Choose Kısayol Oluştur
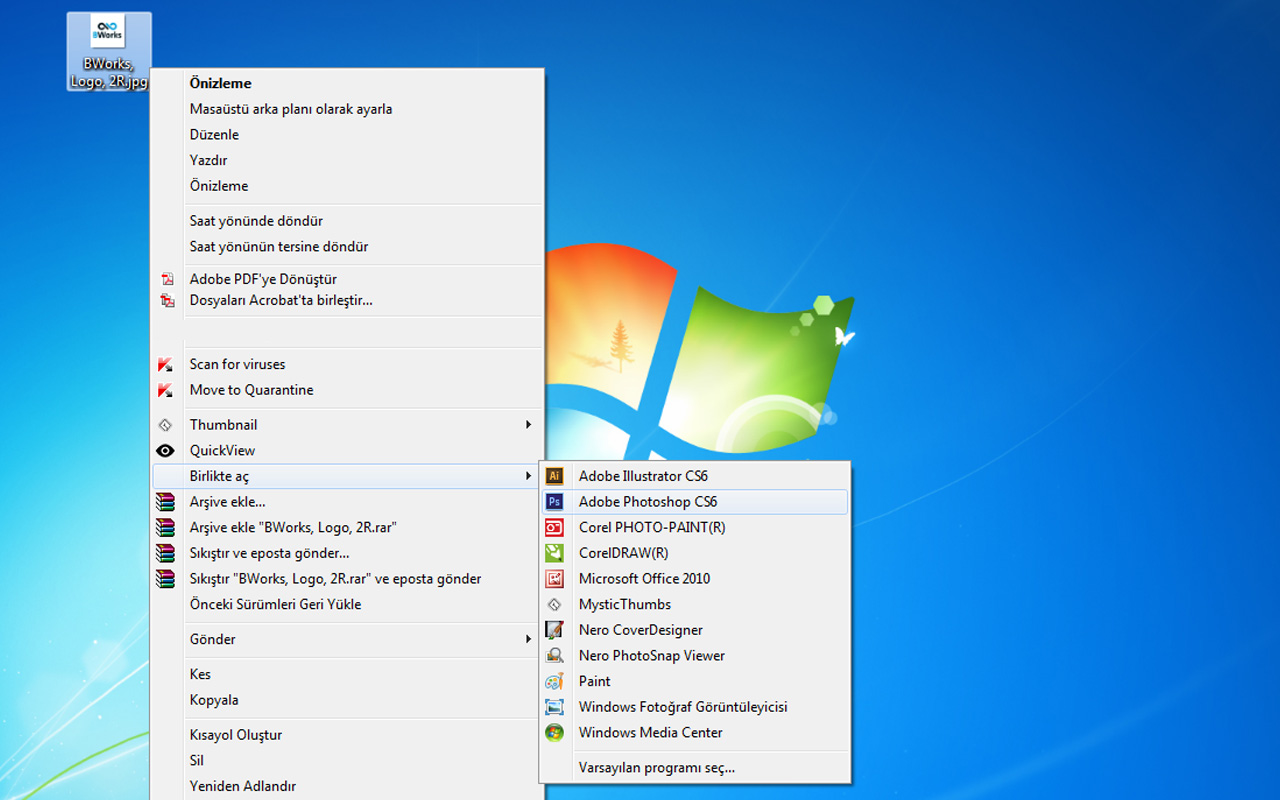The height and width of the screenshot is (800, 1280). [236, 735]
